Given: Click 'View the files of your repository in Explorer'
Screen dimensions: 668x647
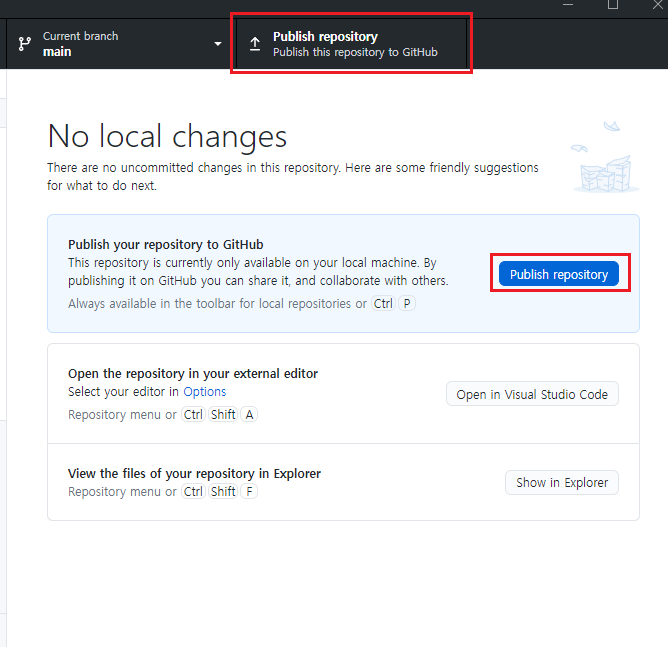Looking at the screenshot, I should pyautogui.click(x=194, y=474).
